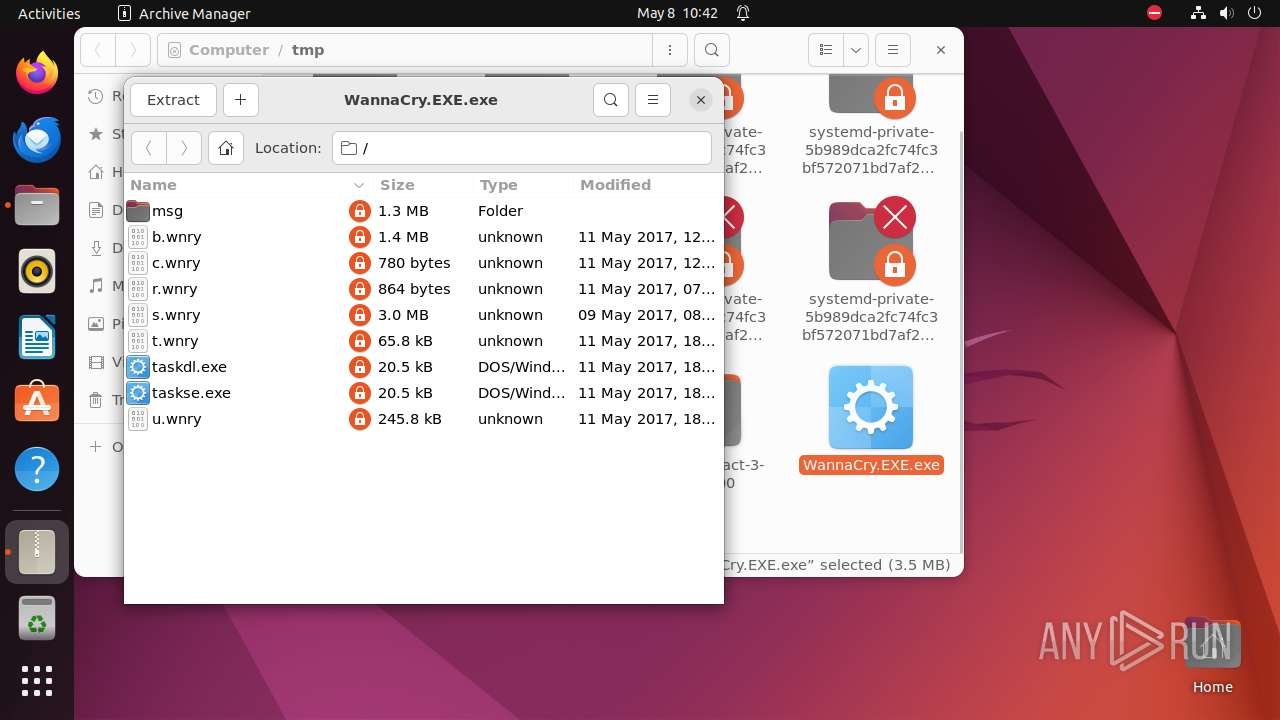Open Ubuntu Software from dock
The image size is (1280, 720).
[37, 403]
